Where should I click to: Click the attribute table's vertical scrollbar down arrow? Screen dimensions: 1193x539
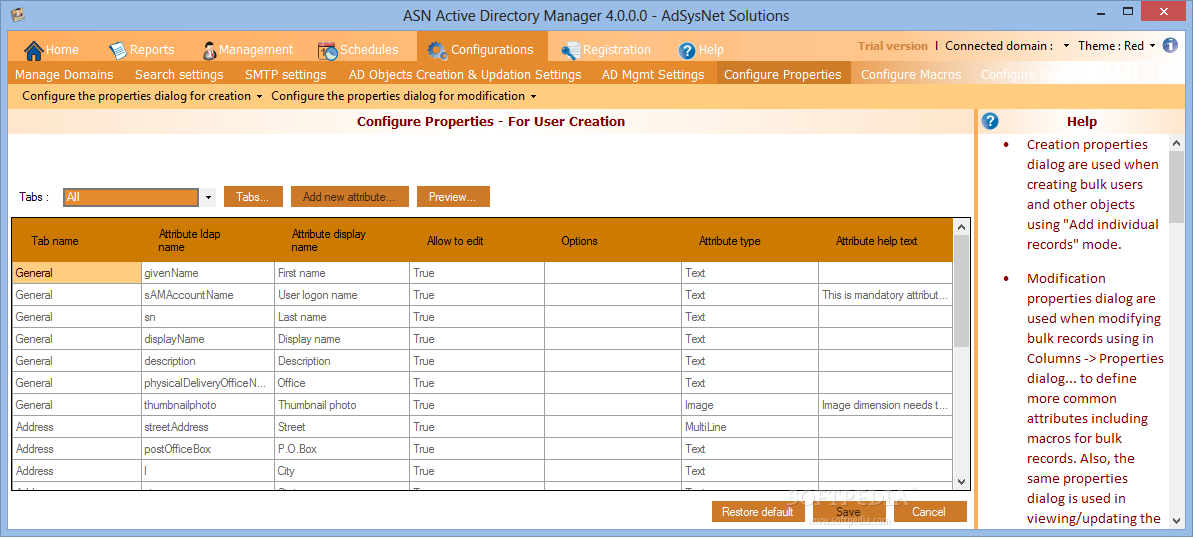tap(961, 481)
